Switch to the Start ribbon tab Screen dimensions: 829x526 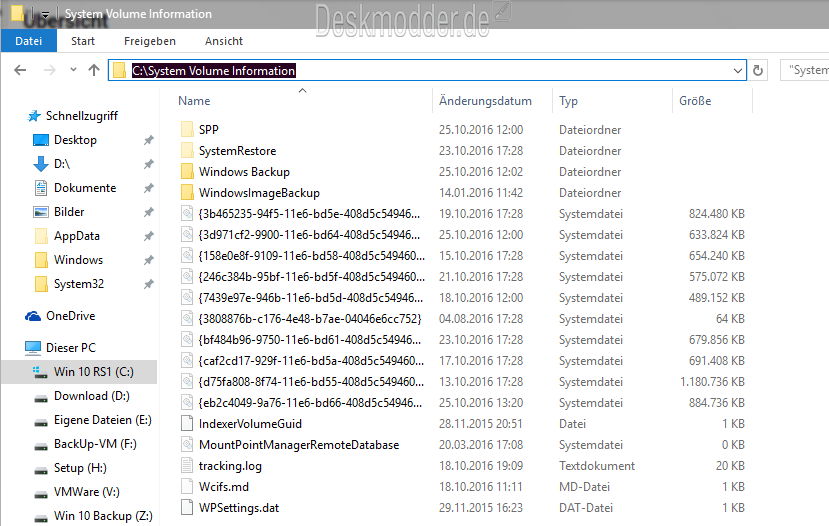[x=83, y=41]
